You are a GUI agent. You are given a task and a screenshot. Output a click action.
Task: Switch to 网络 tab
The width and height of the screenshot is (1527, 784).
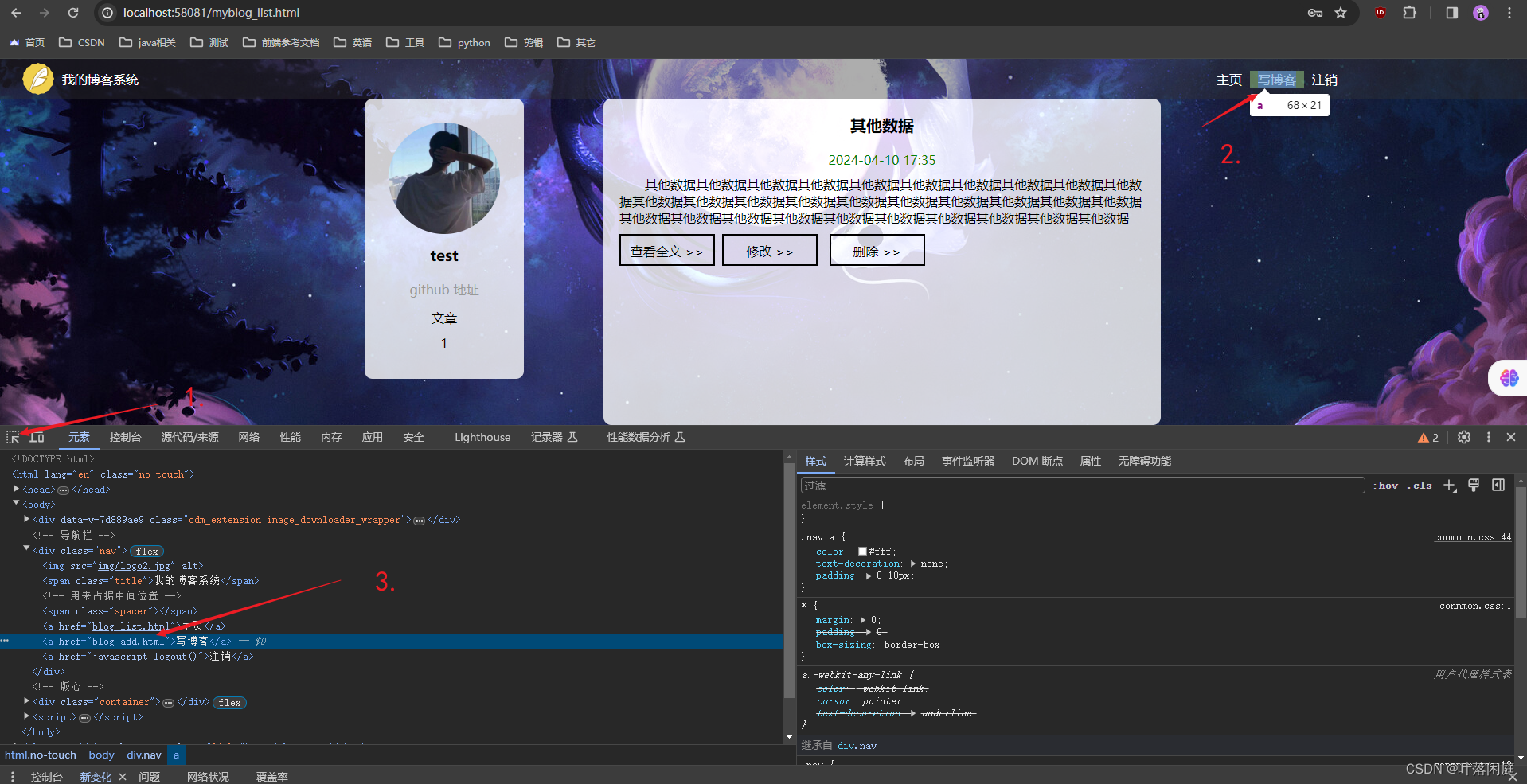tap(248, 437)
